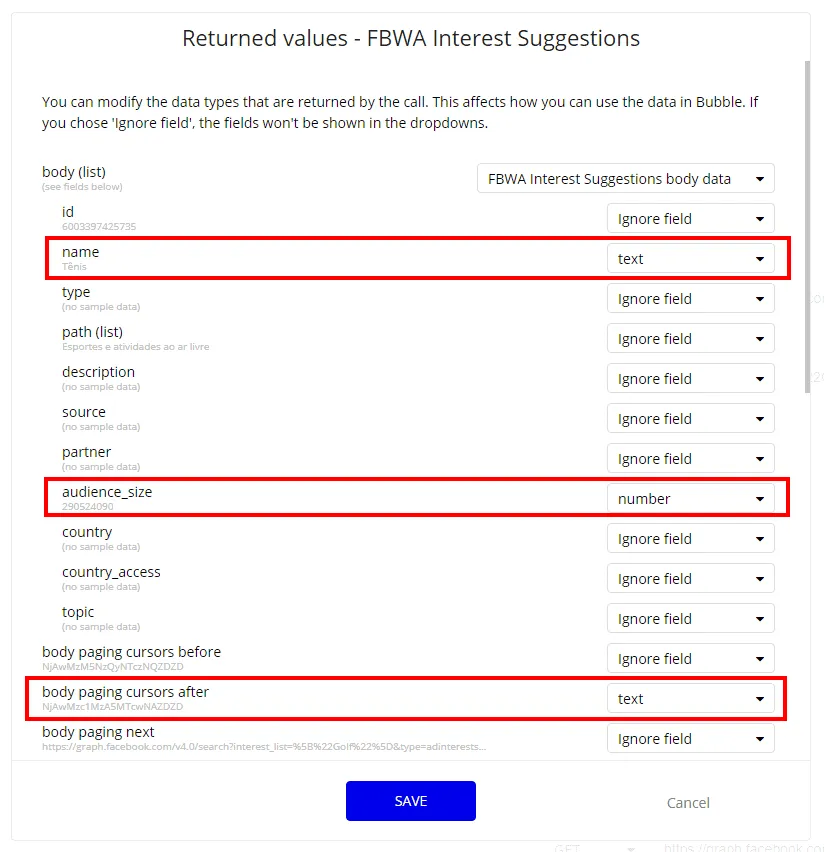The image size is (824, 852).
Task: Open the body (list) data type dropdown
Action: pos(625,179)
